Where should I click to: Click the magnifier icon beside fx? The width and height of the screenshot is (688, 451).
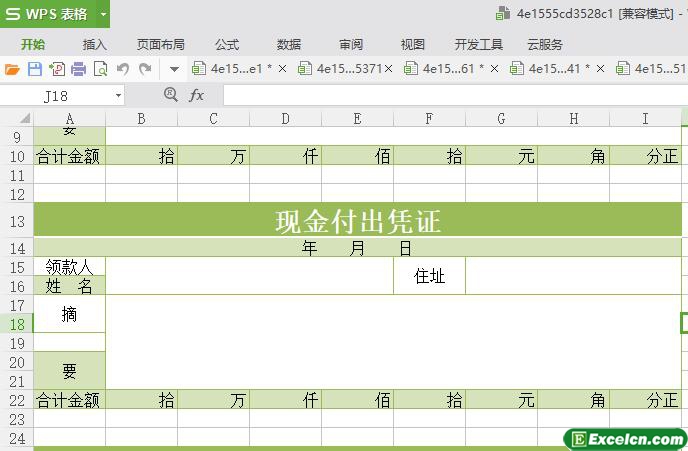(x=170, y=94)
